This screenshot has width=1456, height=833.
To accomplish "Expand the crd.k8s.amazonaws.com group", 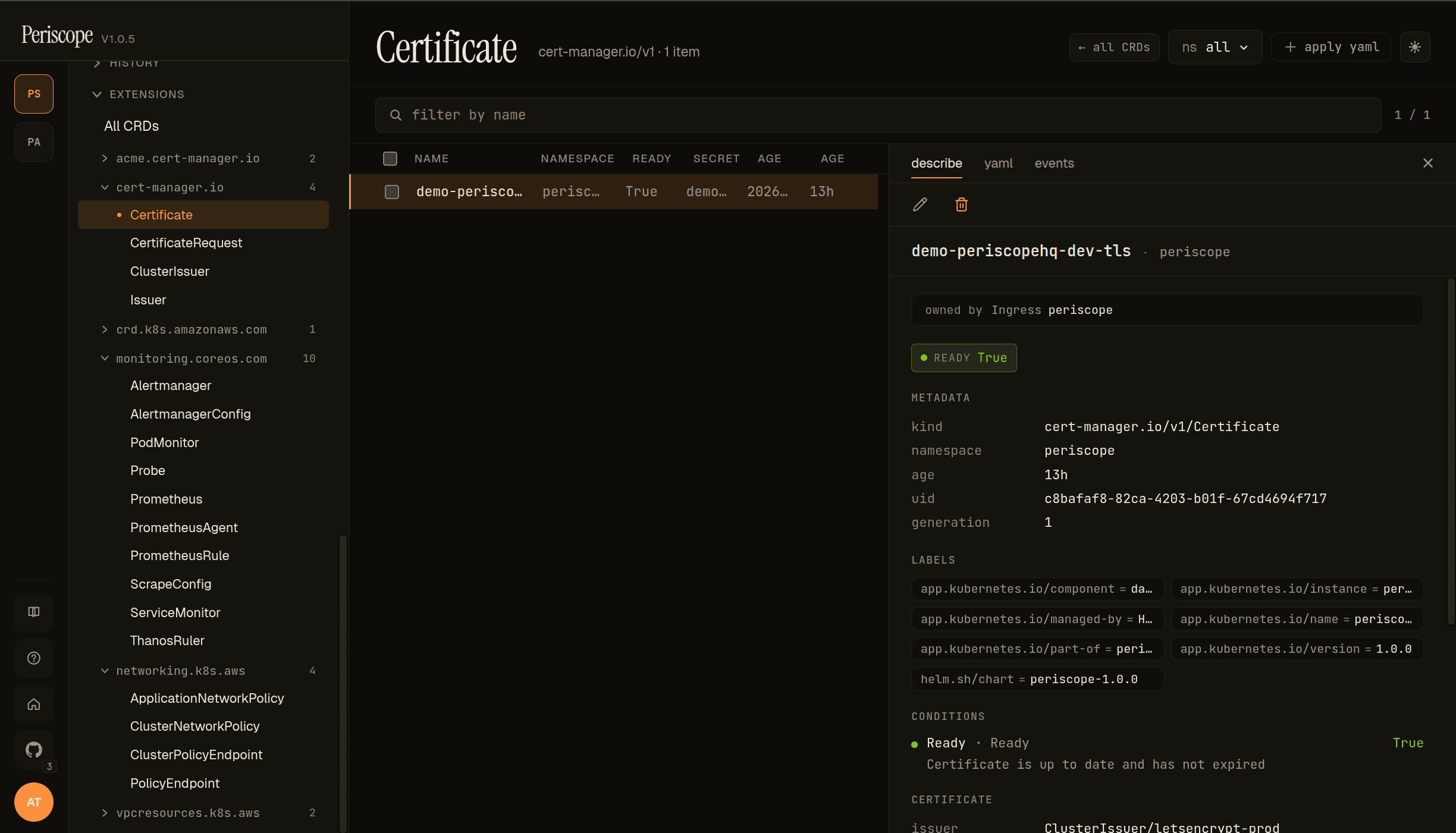I will [x=209, y=329].
